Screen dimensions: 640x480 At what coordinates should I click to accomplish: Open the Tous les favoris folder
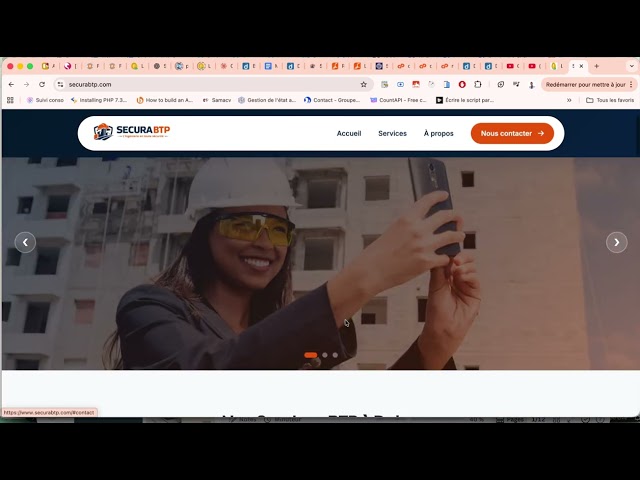[x=610, y=100]
